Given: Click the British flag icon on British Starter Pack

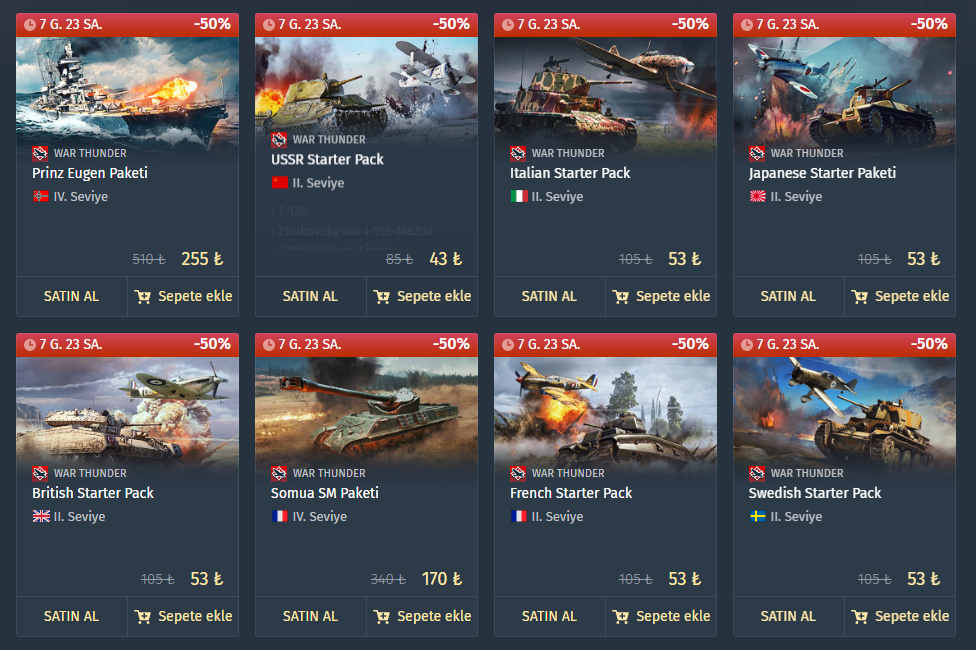Looking at the screenshot, I should (41, 516).
